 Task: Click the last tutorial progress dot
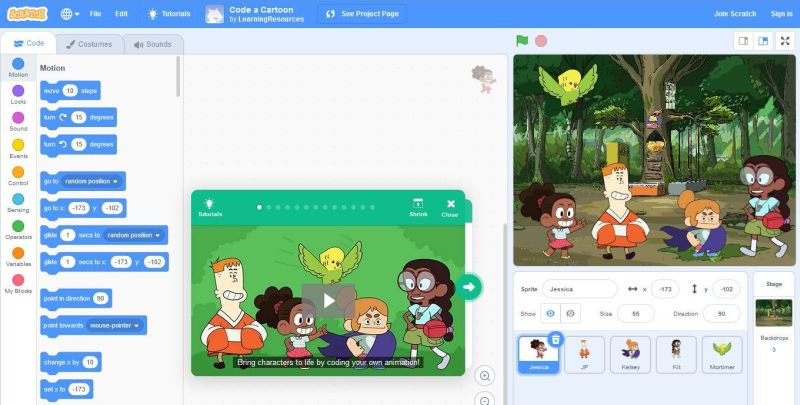coord(372,208)
